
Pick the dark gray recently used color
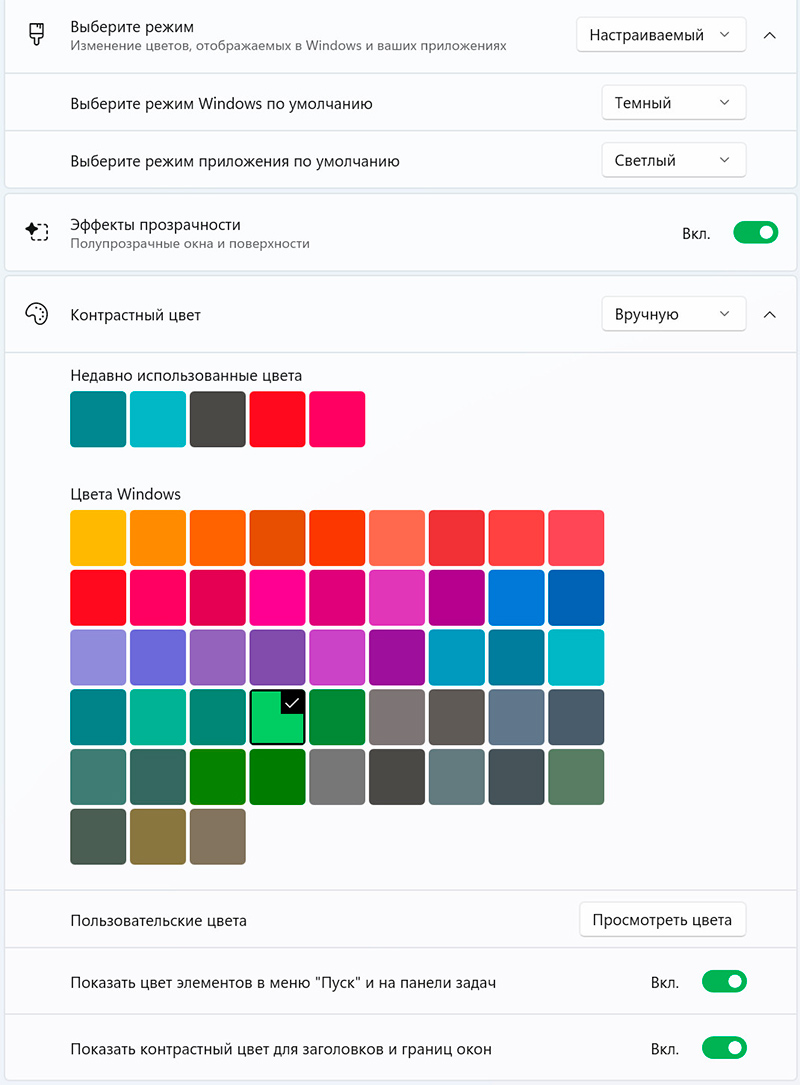click(217, 419)
